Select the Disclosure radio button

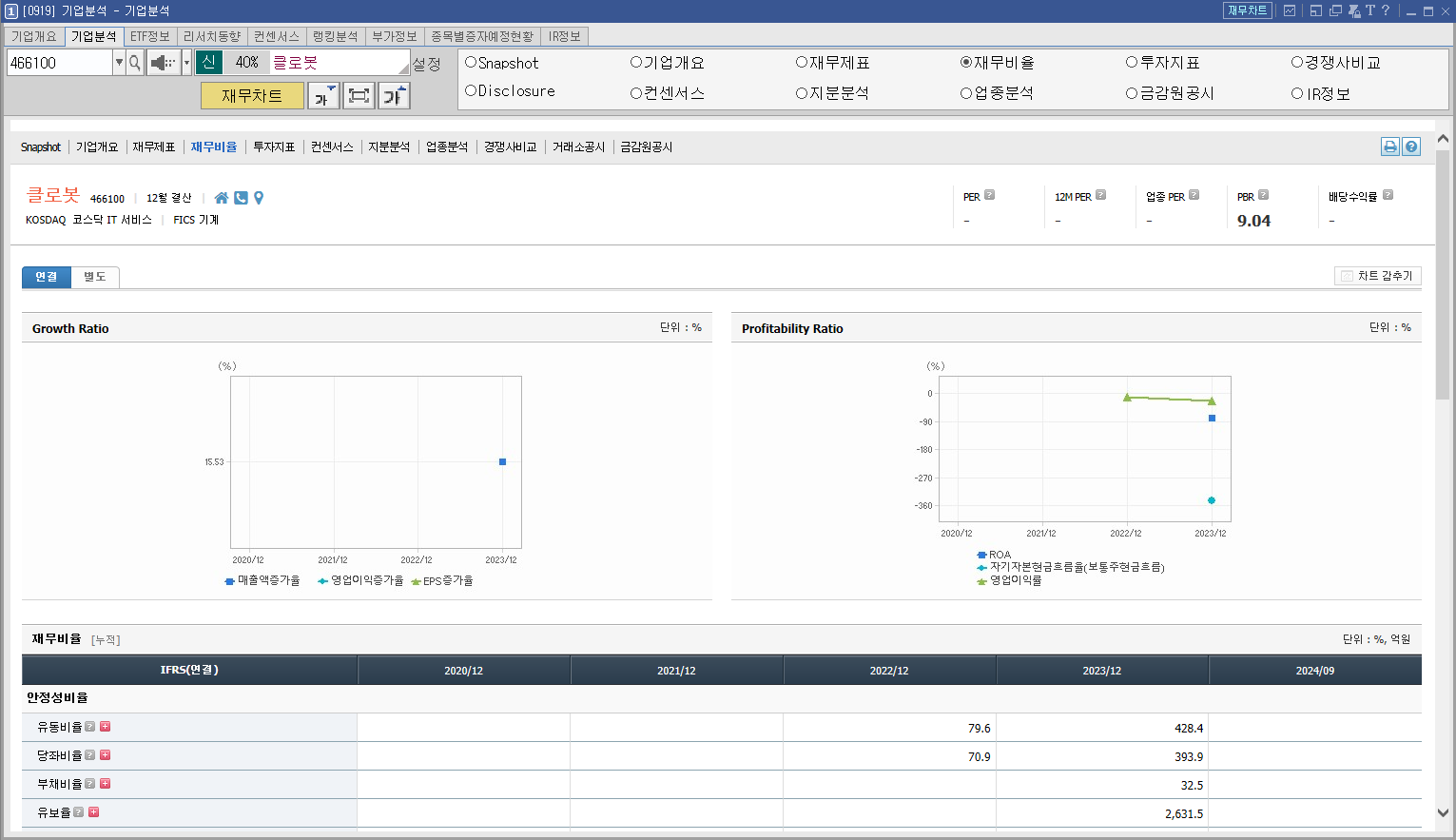click(x=470, y=90)
